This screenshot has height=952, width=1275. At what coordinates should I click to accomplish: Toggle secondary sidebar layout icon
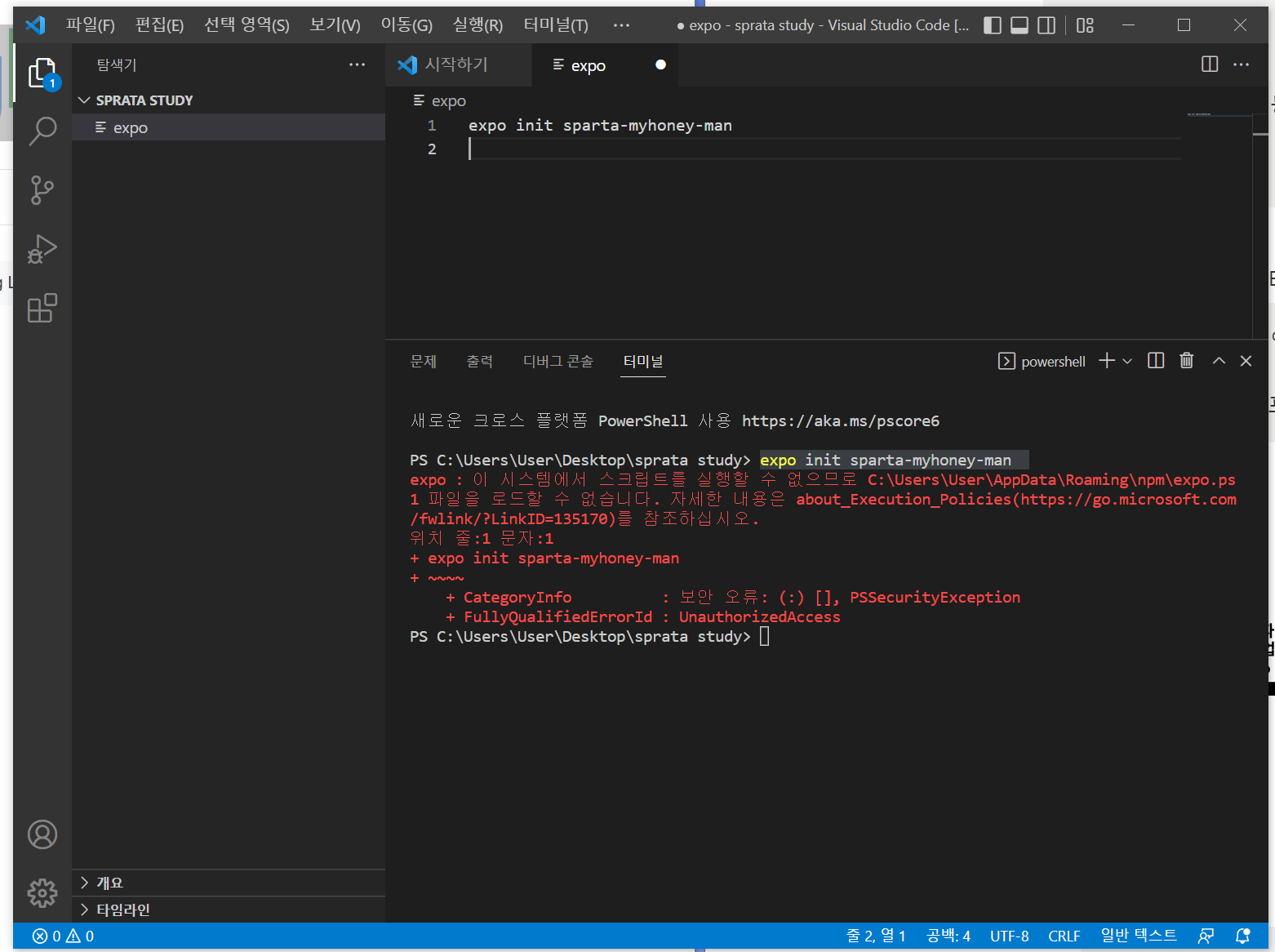click(x=1046, y=25)
